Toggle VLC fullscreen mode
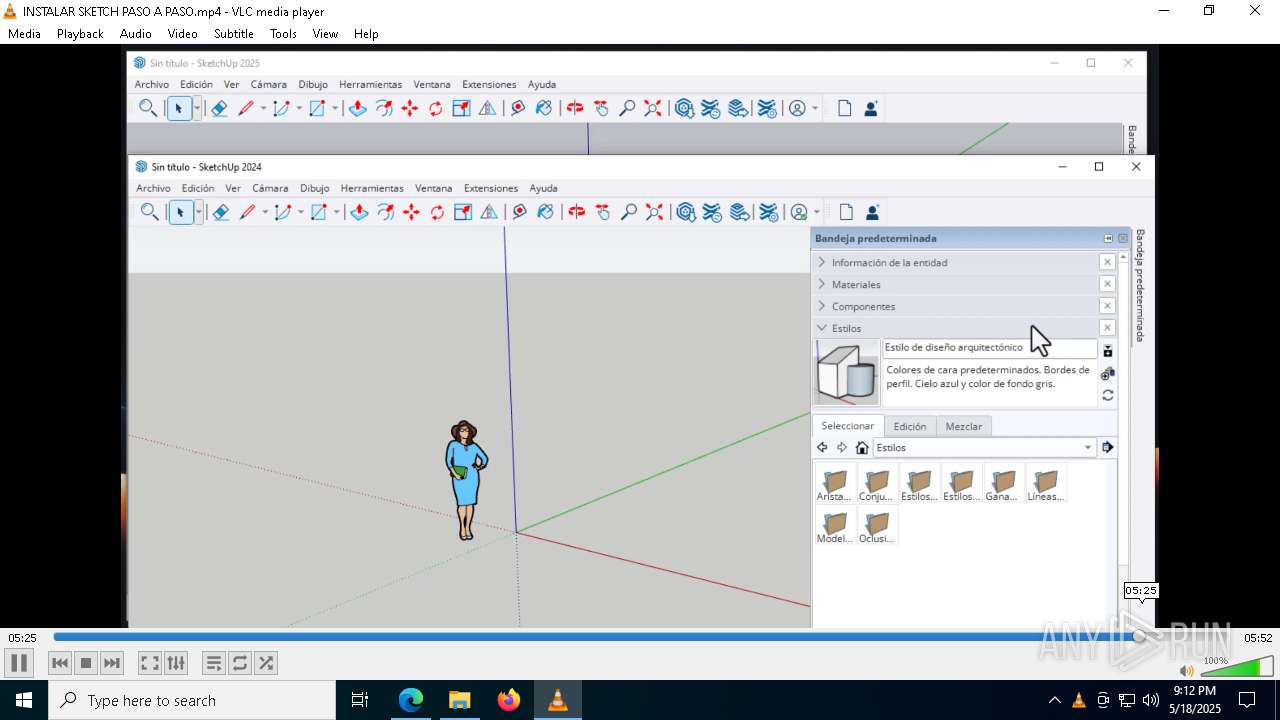This screenshot has height=720, width=1280. click(x=150, y=663)
